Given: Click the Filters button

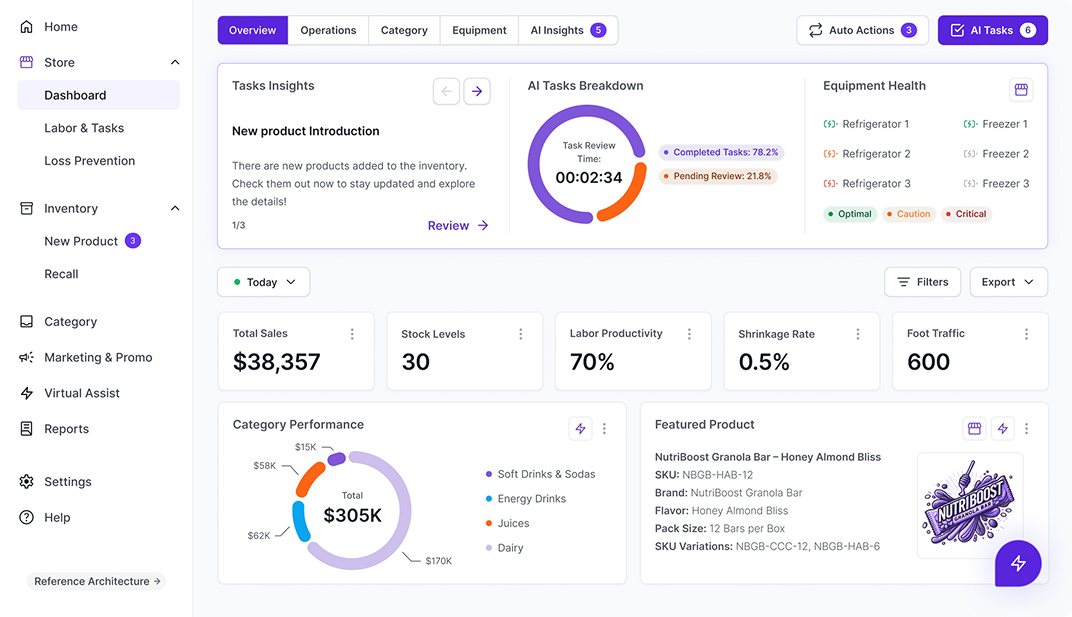Looking at the screenshot, I should pyautogui.click(x=922, y=282).
